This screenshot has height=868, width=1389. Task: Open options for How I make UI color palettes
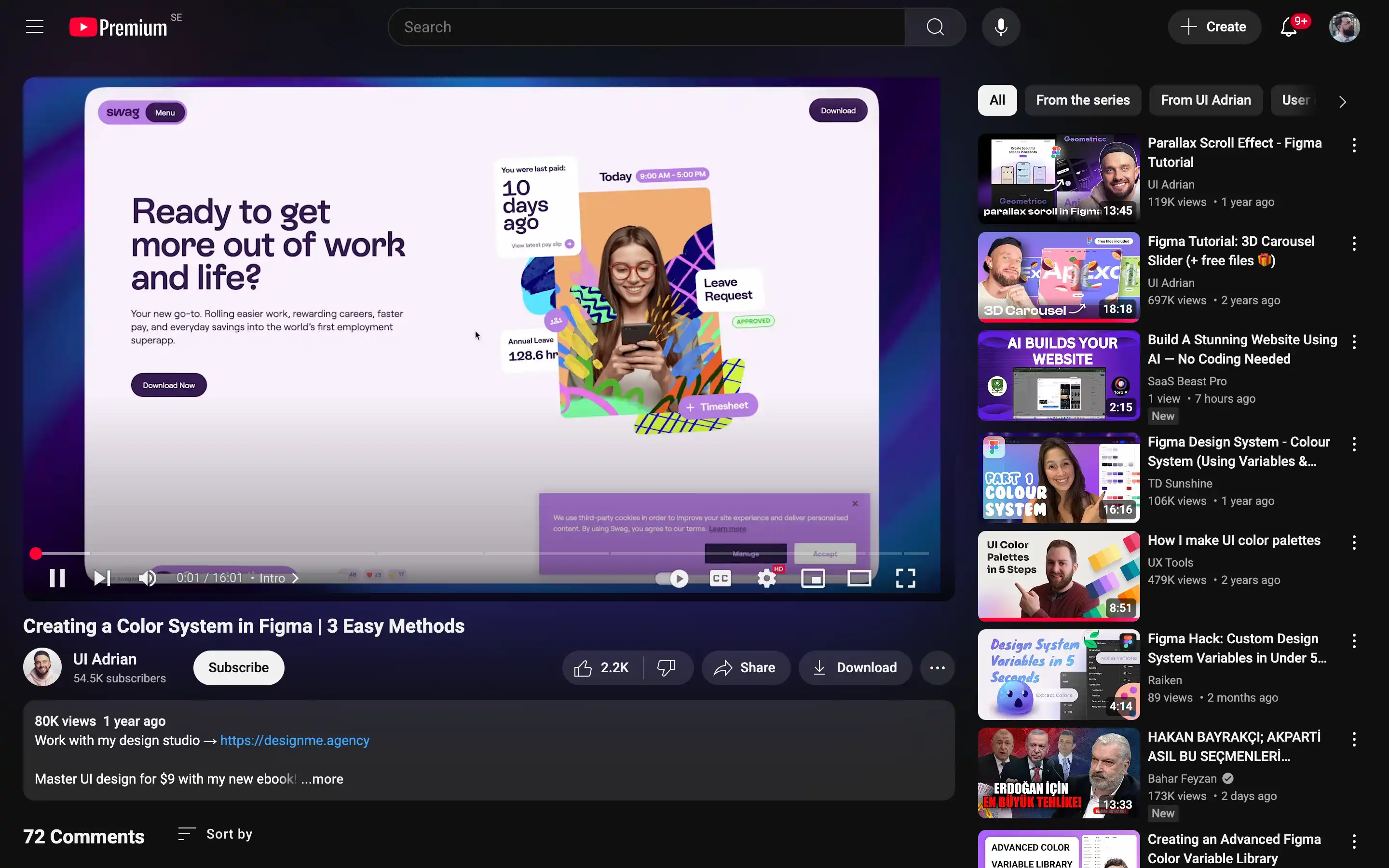coord(1354,542)
